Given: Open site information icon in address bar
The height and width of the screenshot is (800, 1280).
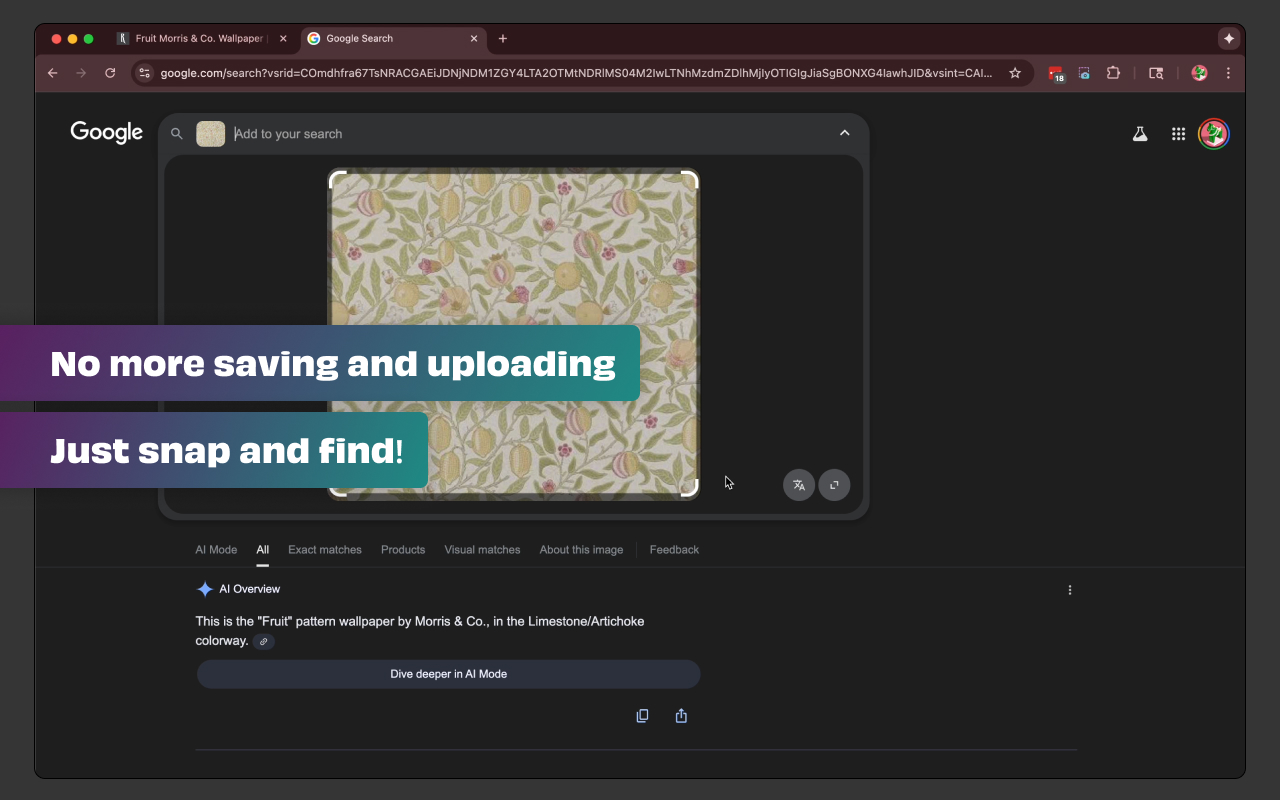Looking at the screenshot, I should point(144,73).
